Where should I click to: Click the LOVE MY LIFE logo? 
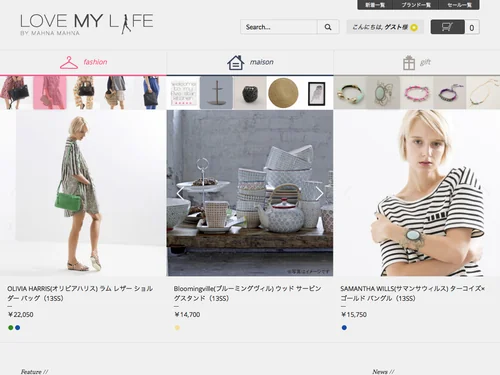[87, 24]
